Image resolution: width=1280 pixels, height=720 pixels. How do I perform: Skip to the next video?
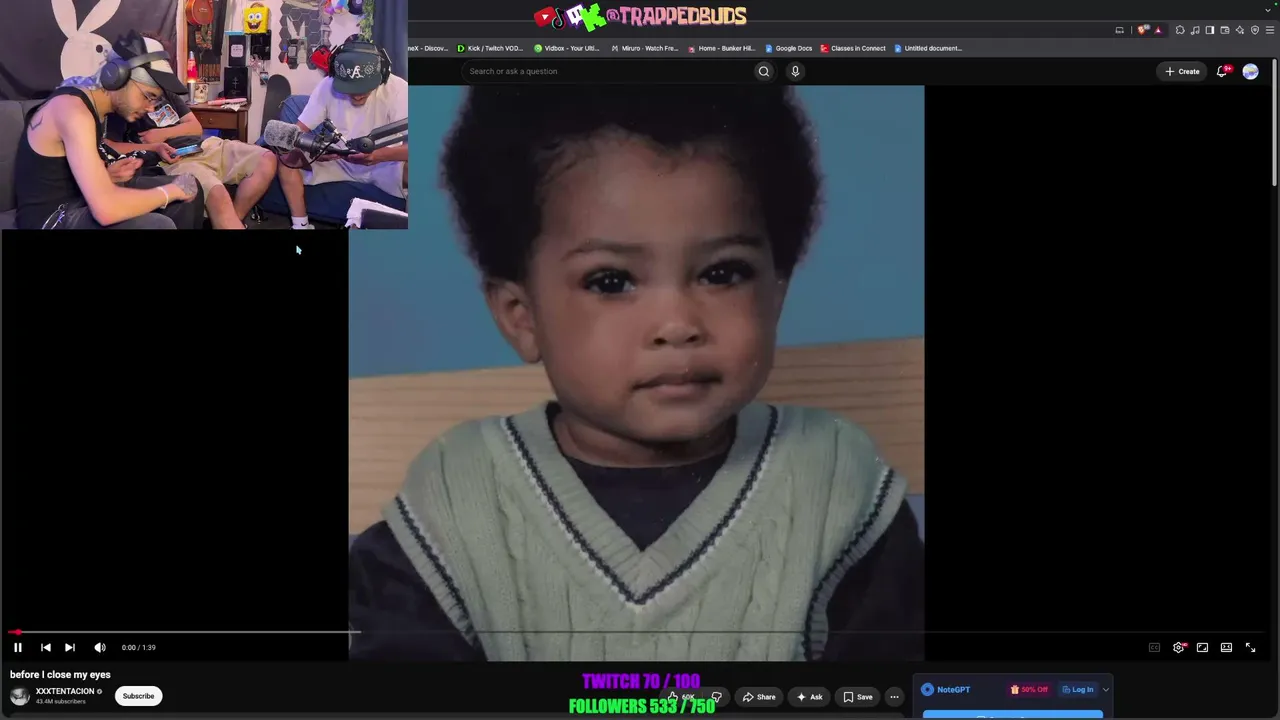coord(70,647)
